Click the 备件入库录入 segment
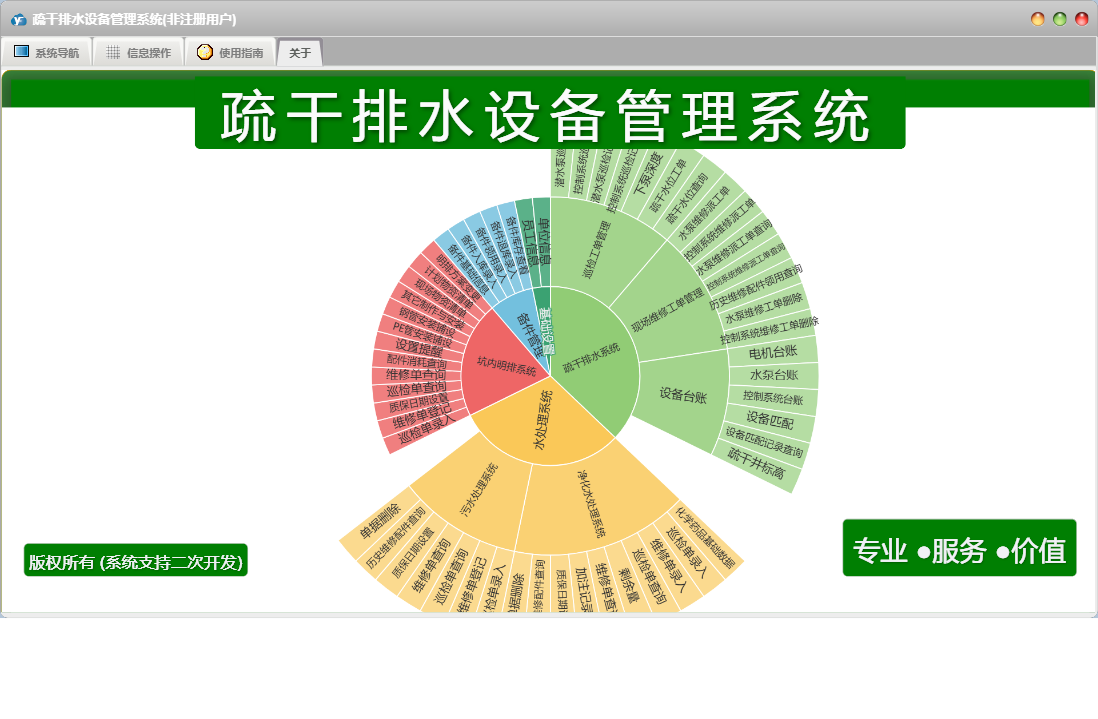Viewport: 1098px width, 719px height. click(478, 262)
